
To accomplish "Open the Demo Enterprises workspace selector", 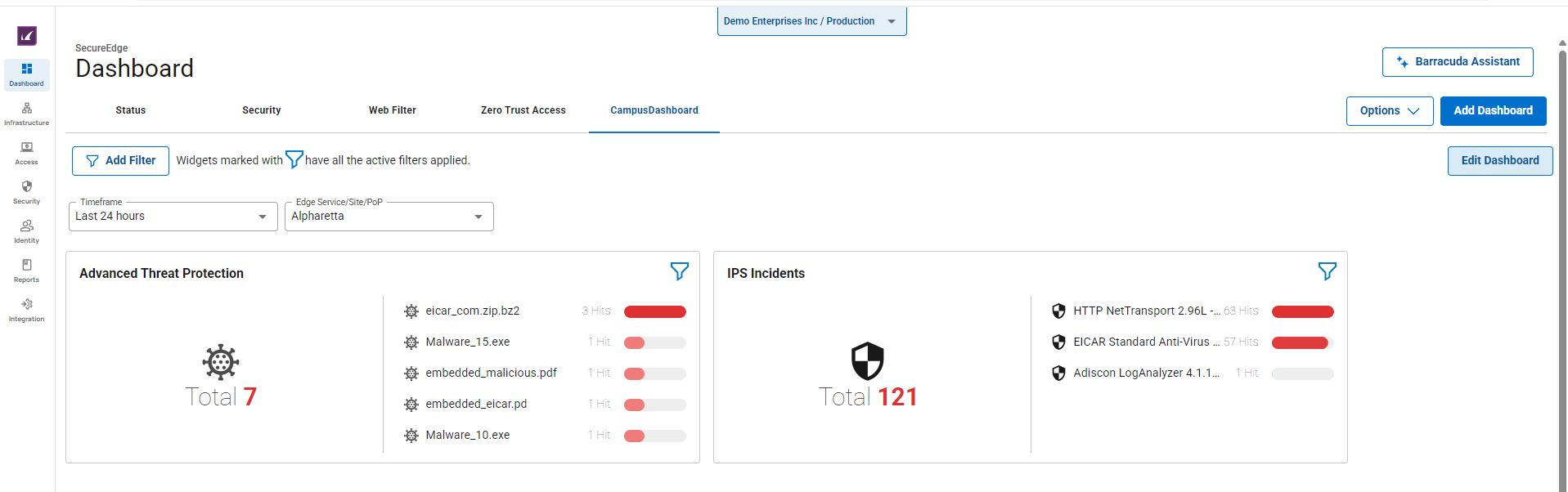I will 811,21.
